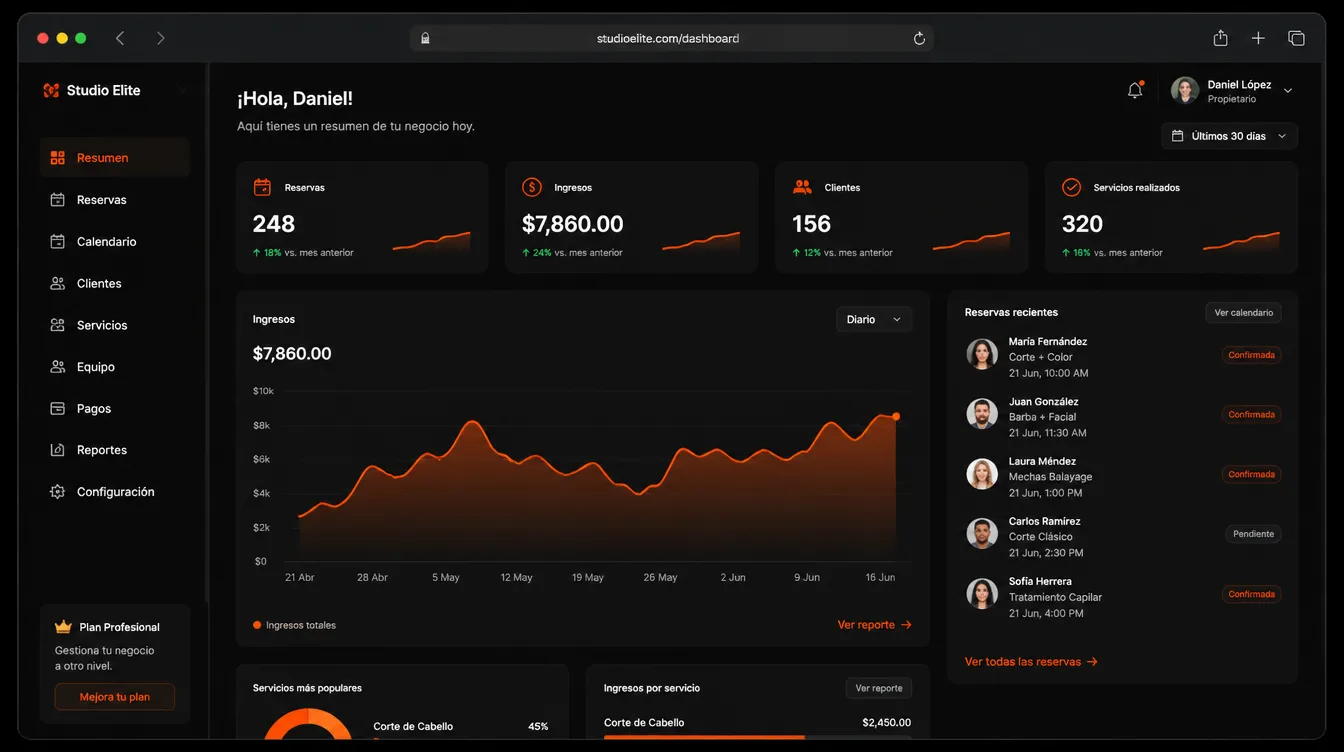Click the Servicios más populares donut chart

pos(308,726)
